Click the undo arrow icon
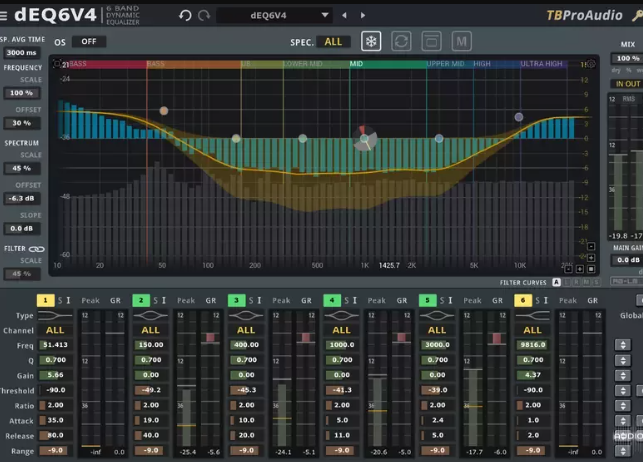 tap(185, 16)
